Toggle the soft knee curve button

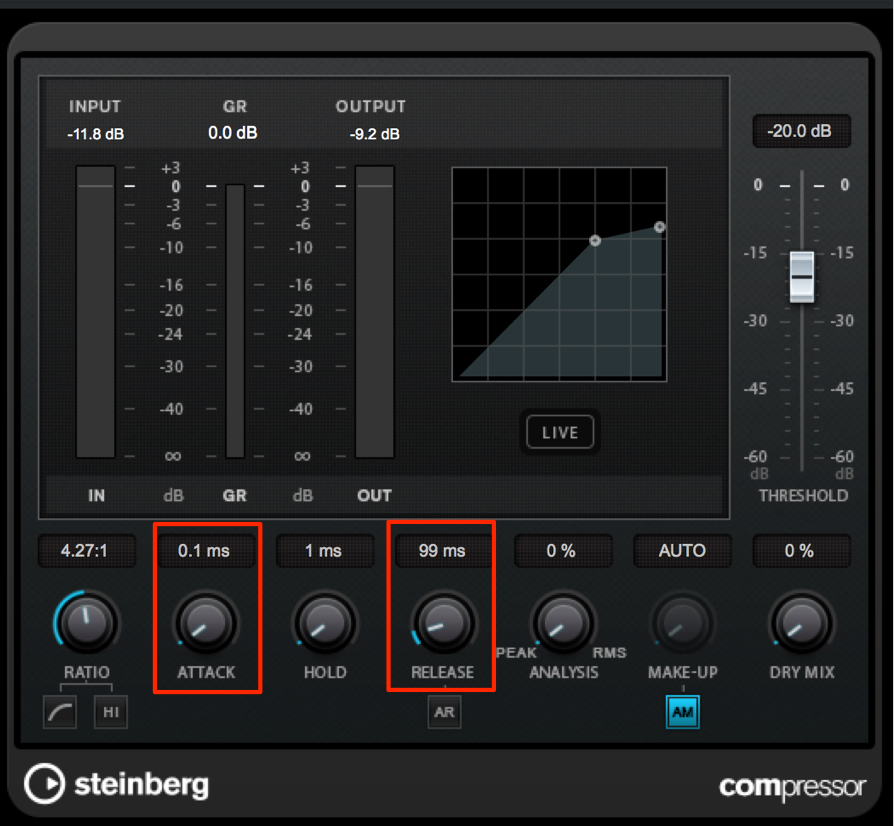tap(60, 712)
